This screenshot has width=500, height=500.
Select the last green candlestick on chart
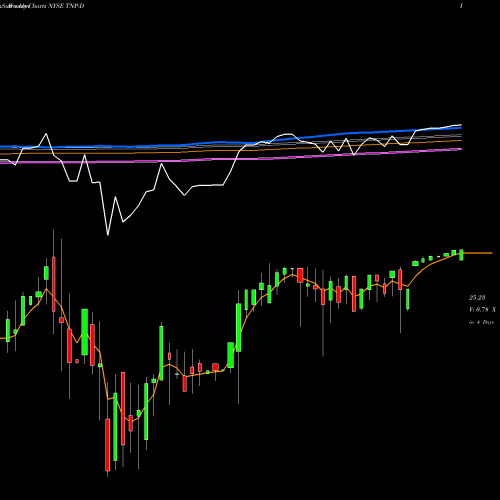tap(461, 255)
